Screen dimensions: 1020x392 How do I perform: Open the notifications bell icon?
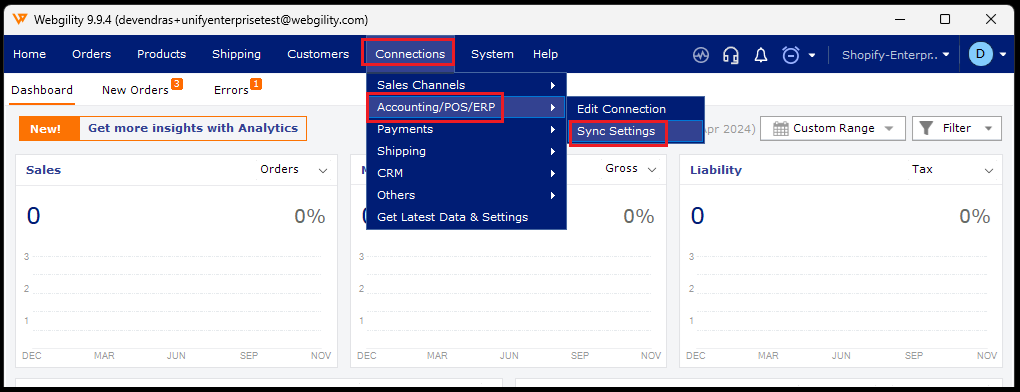pos(760,55)
